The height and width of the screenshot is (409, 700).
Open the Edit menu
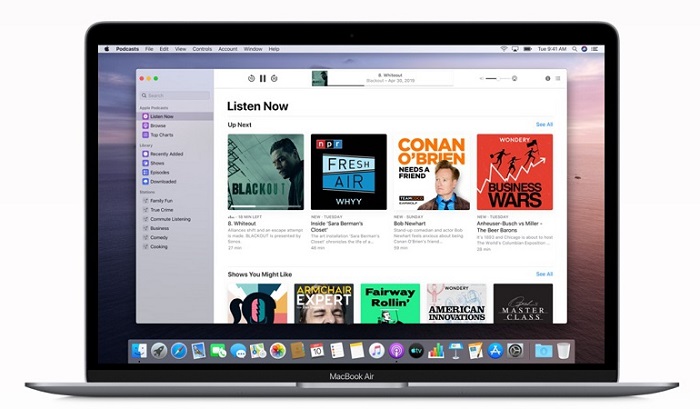pyautogui.click(x=164, y=49)
